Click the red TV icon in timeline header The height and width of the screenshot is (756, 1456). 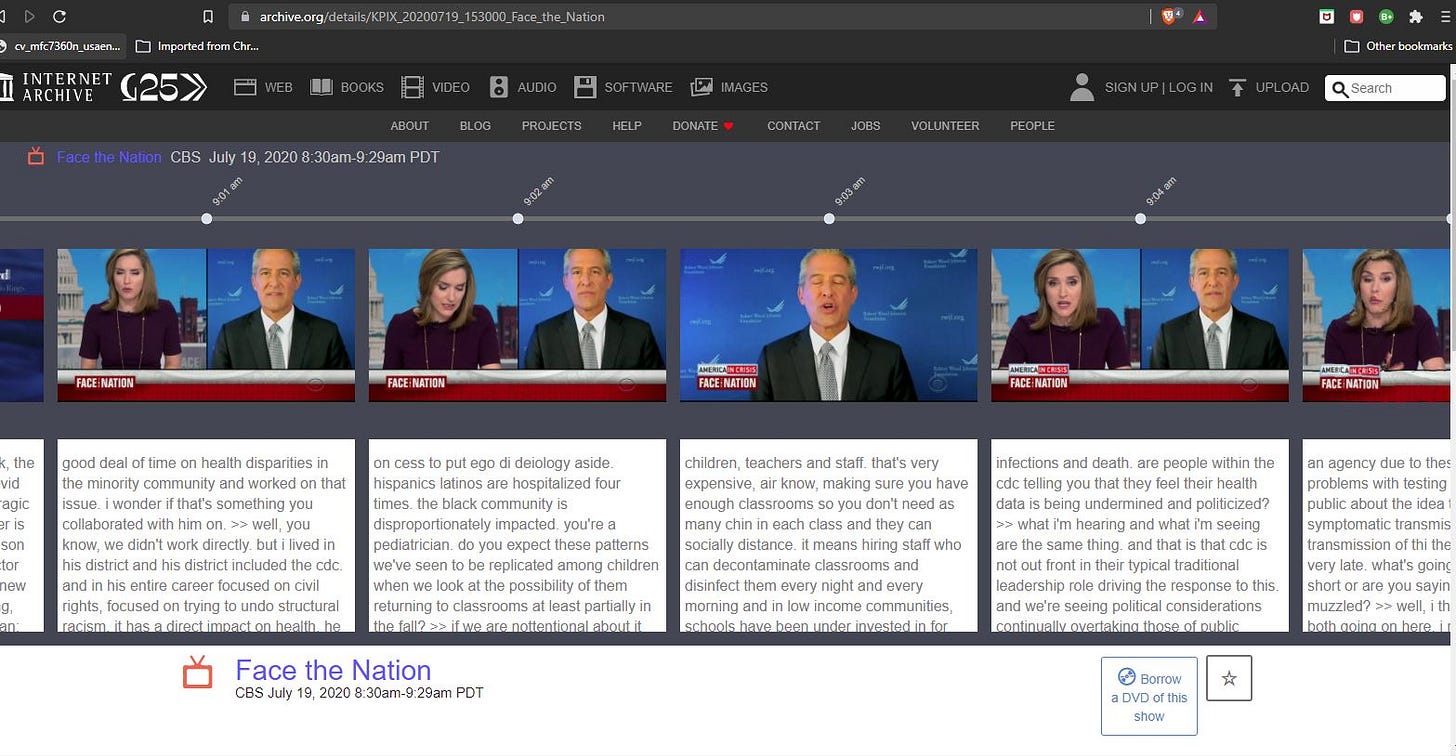[36, 156]
